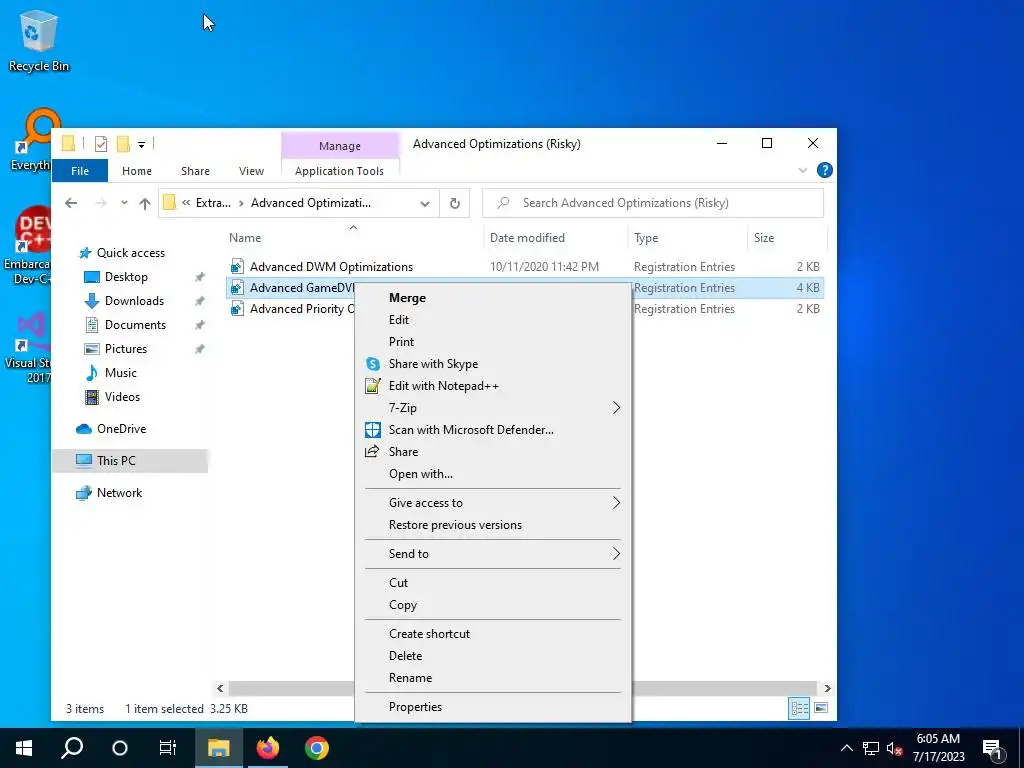Open the Windows Start menu
This screenshot has height=768, width=1024.
(24, 748)
